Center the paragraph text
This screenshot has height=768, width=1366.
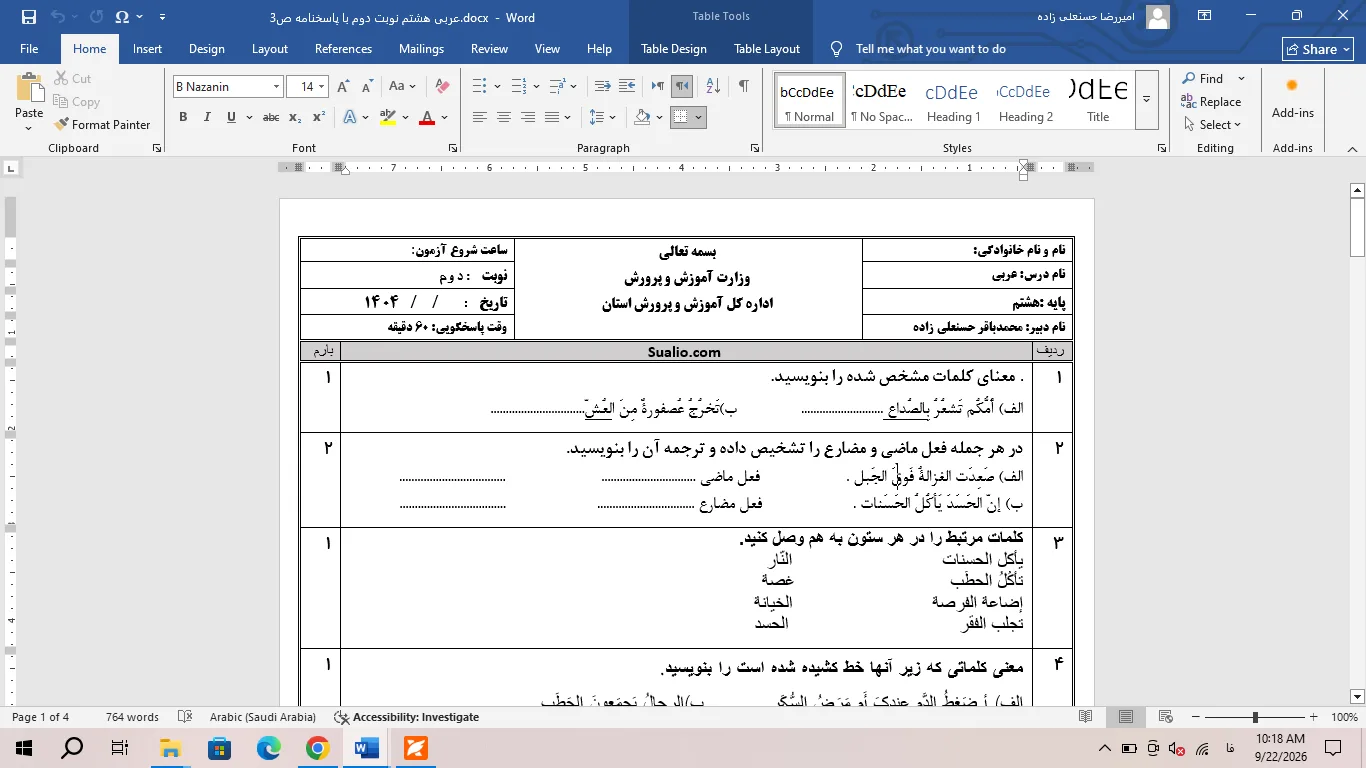(504, 117)
